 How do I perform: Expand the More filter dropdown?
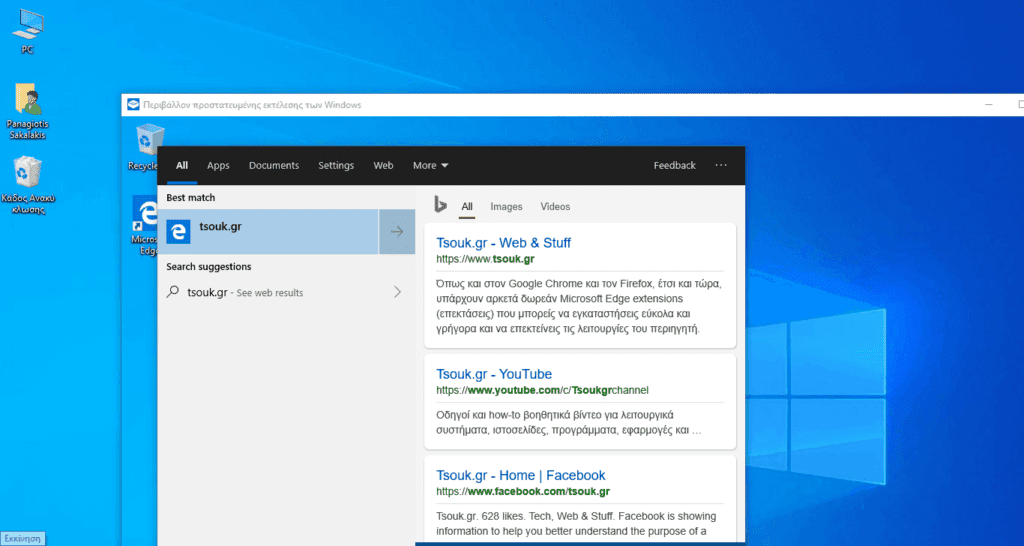tap(431, 166)
